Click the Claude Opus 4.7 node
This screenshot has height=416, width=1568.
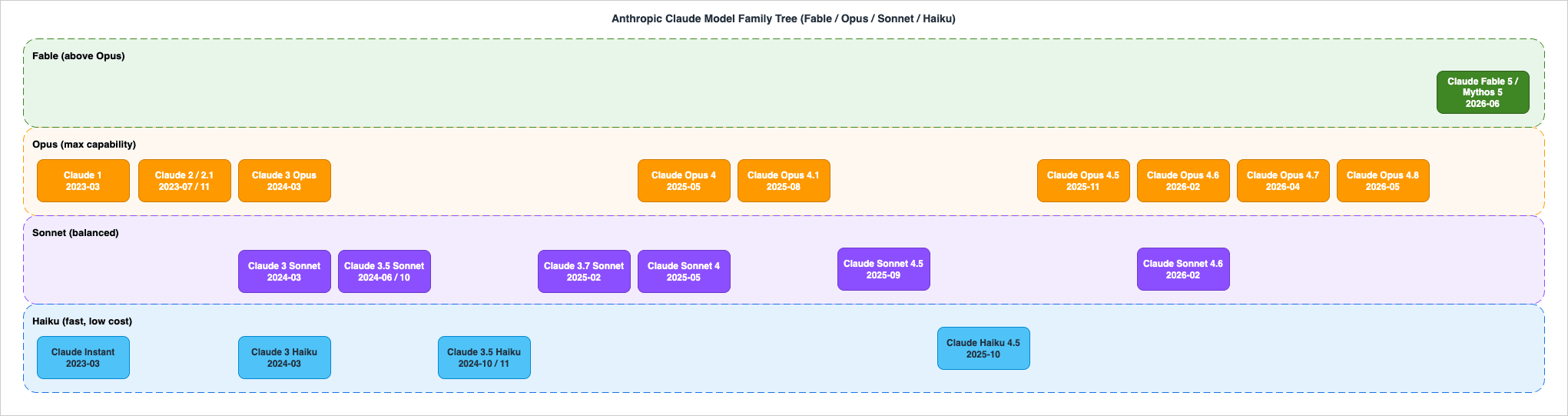(1283, 181)
